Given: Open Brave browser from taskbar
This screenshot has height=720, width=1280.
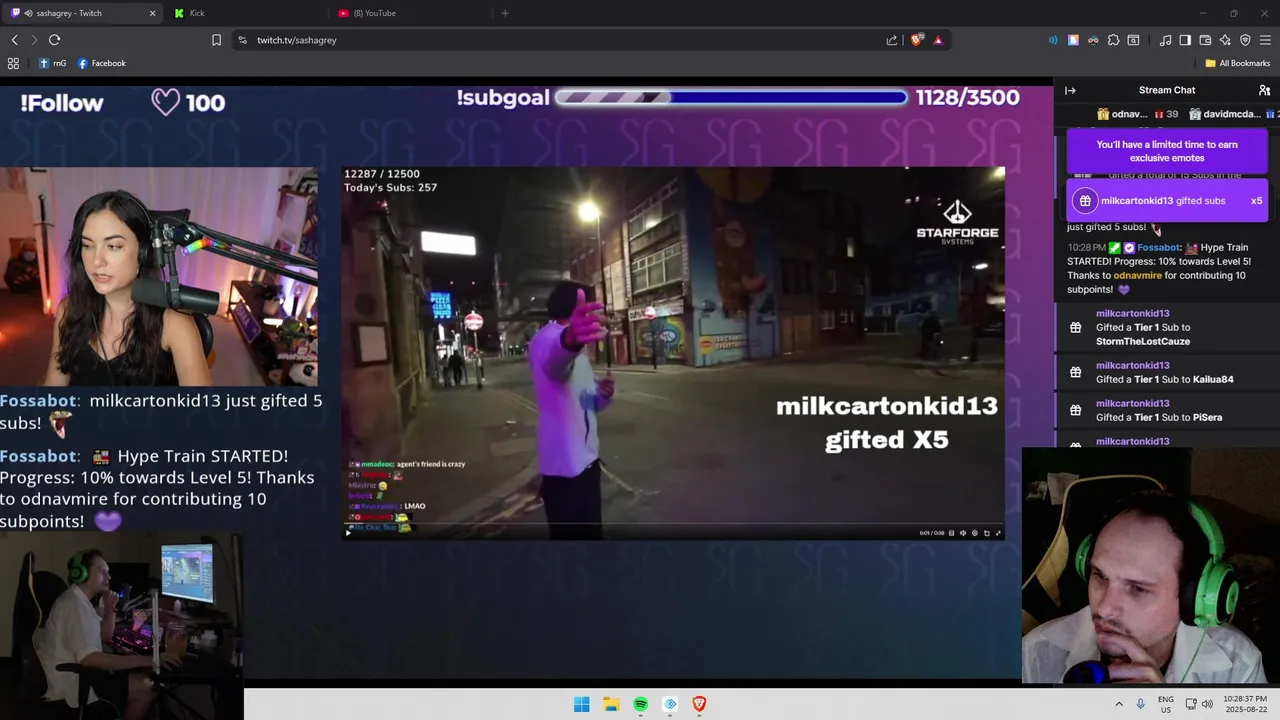Looking at the screenshot, I should pyautogui.click(x=699, y=704).
